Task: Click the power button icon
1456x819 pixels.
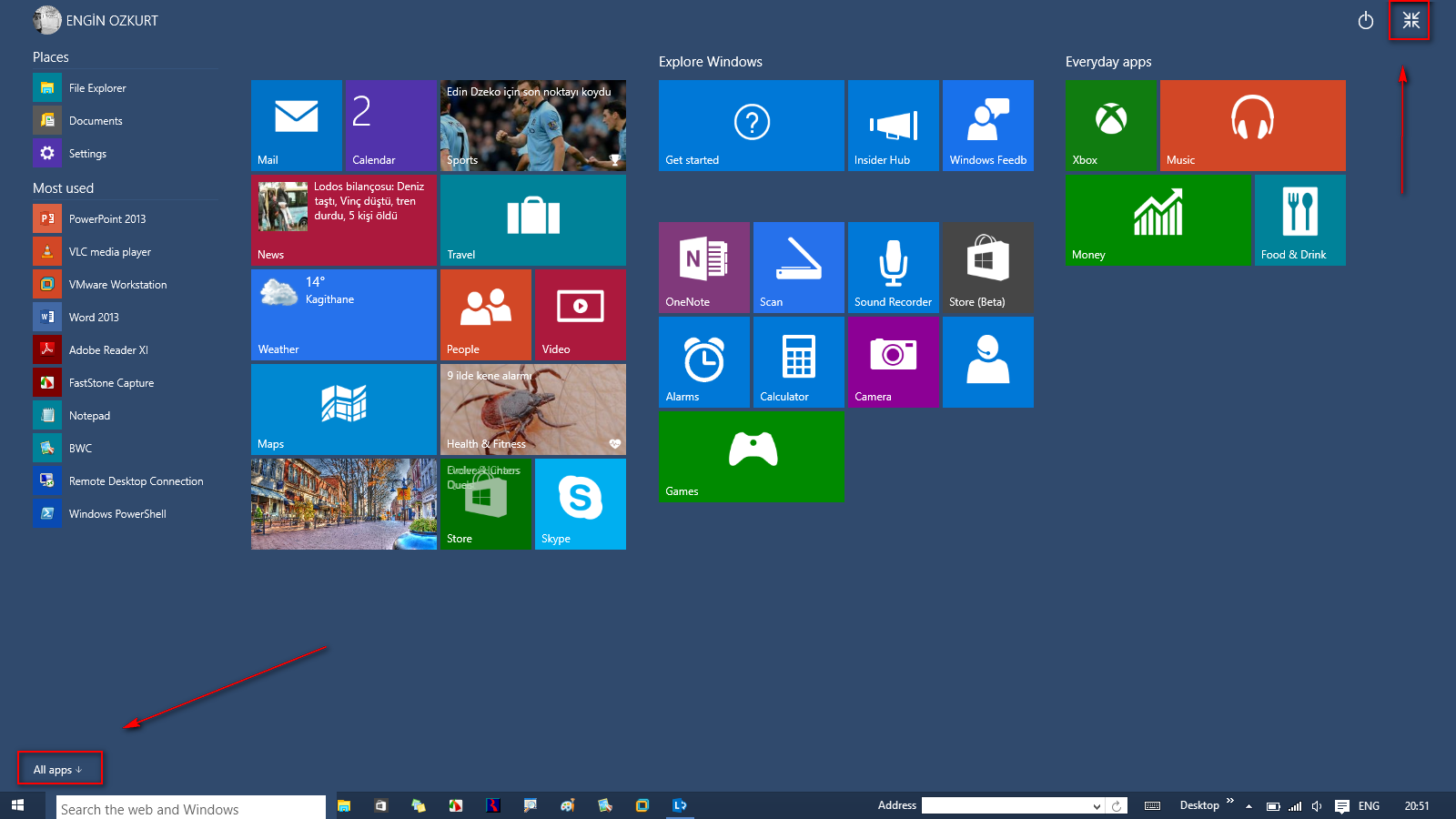Action: [x=1366, y=20]
